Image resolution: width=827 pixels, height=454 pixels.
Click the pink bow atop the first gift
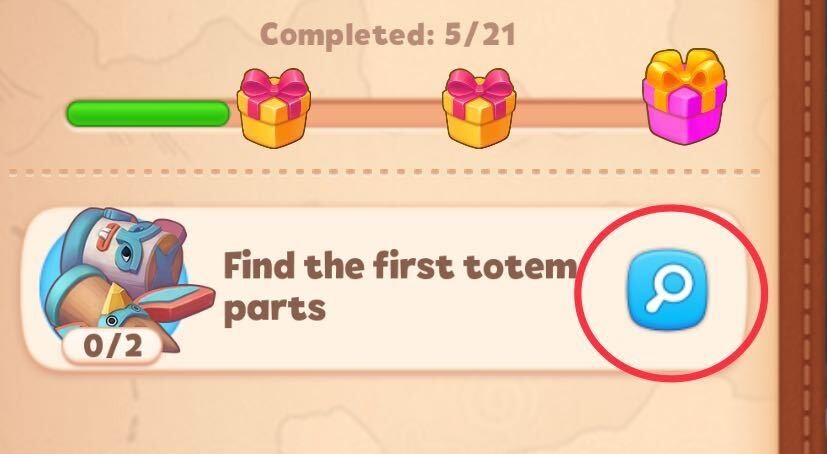(273, 86)
